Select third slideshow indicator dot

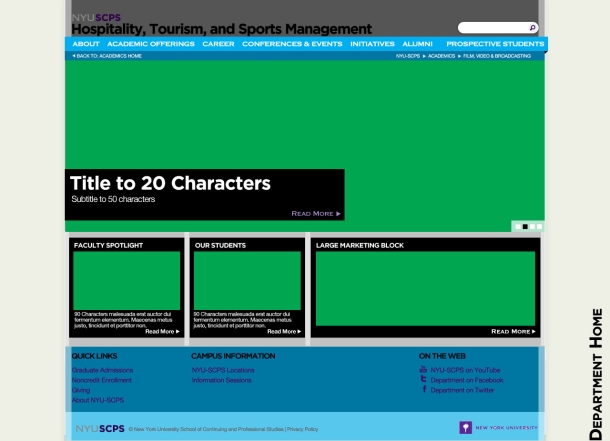pyautogui.click(x=532, y=227)
